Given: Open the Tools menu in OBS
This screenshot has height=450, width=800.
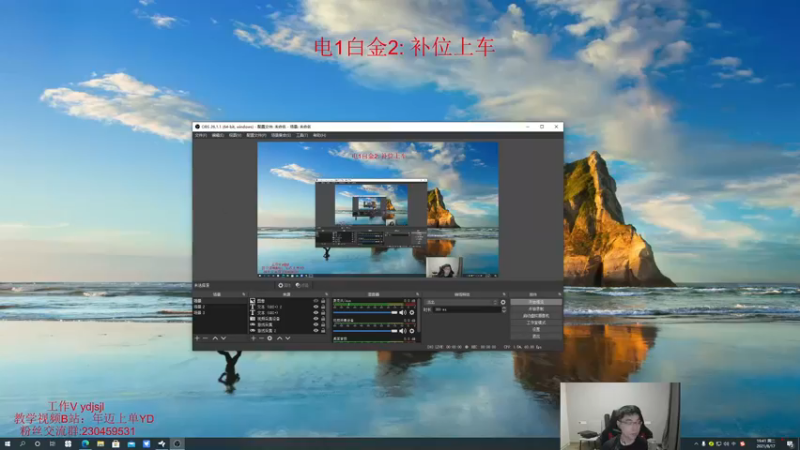Looking at the screenshot, I should (x=302, y=135).
